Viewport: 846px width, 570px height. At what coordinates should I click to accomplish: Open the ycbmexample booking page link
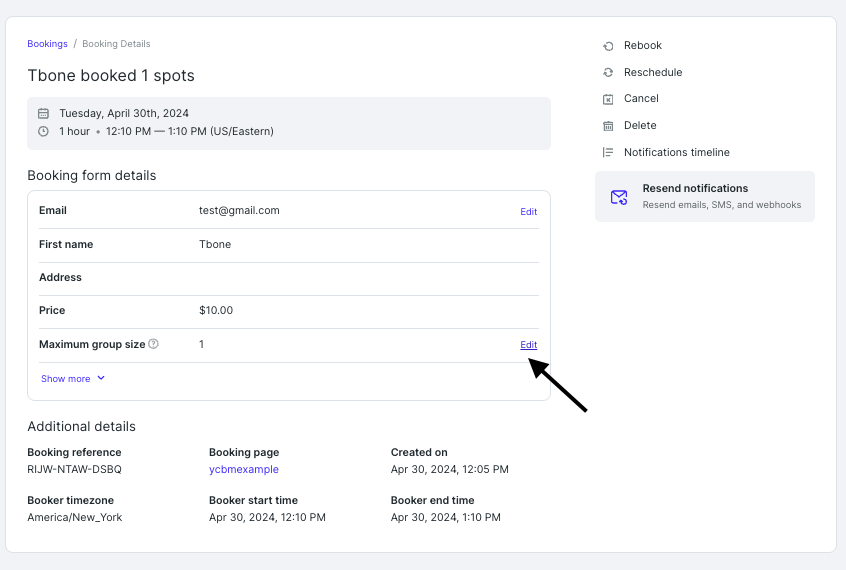tap(244, 469)
